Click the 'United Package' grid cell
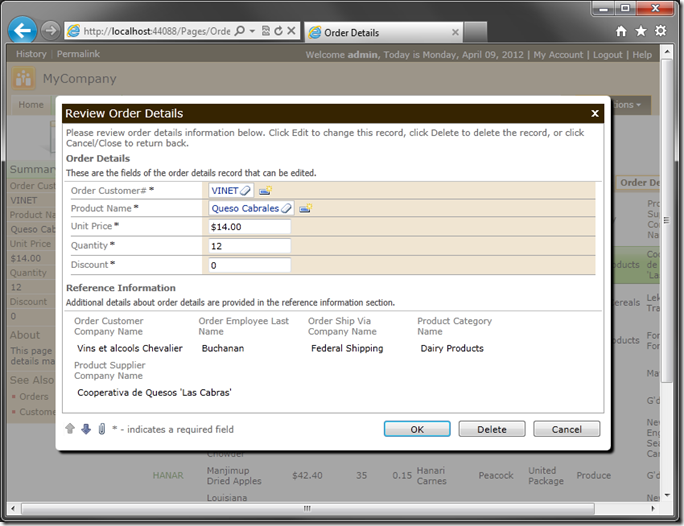The height and width of the screenshot is (526, 684). pyautogui.click(x=546, y=475)
